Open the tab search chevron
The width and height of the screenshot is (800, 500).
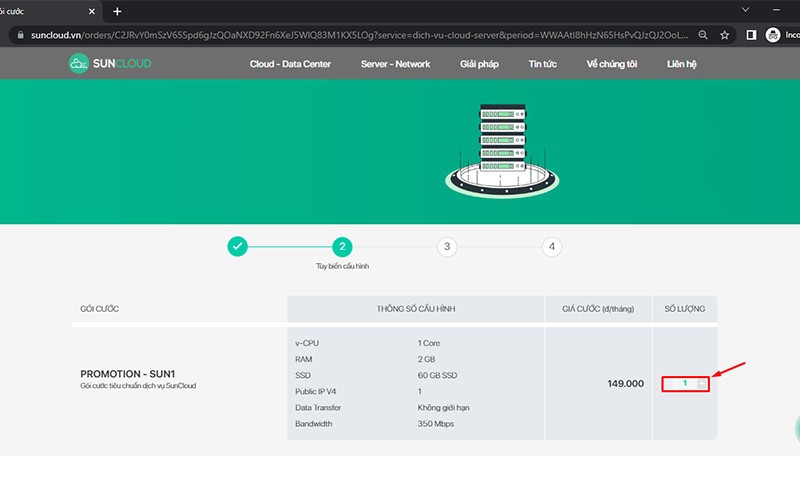click(x=745, y=10)
